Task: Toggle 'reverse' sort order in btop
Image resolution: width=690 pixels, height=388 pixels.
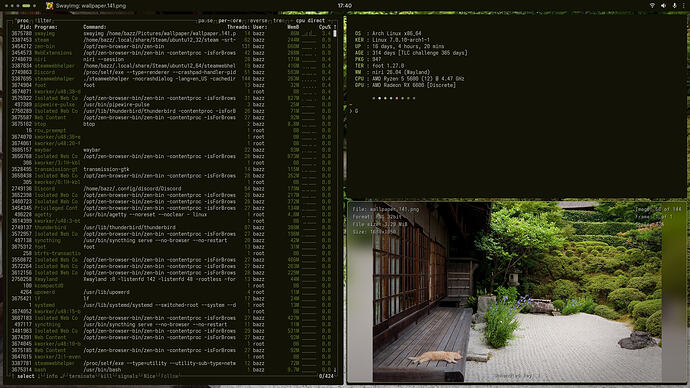Action: (x=257, y=20)
